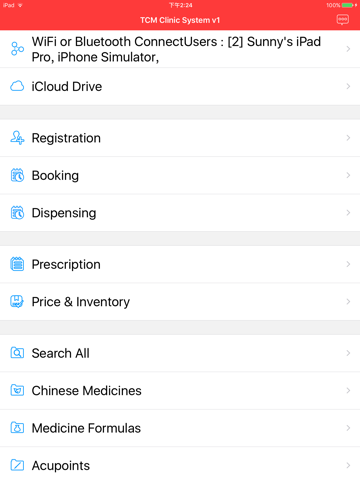Tap the Medicine Formulas flask folder icon
Screen dimensions: 360x480
(x=17, y=427)
